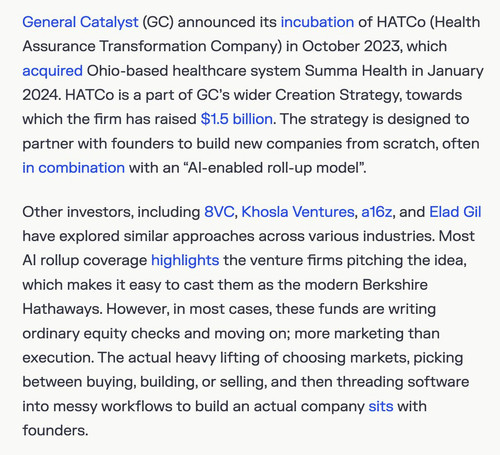Click the text 'ordinary equity checks'
Image resolution: width=500 pixels, height=455 pixels.
[101, 334]
